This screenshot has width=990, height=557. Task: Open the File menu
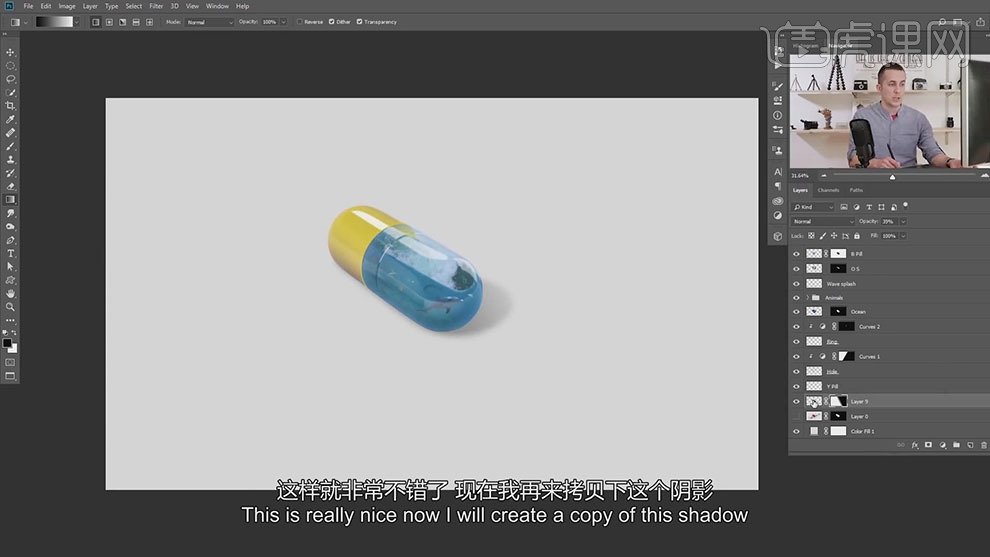coord(28,6)
